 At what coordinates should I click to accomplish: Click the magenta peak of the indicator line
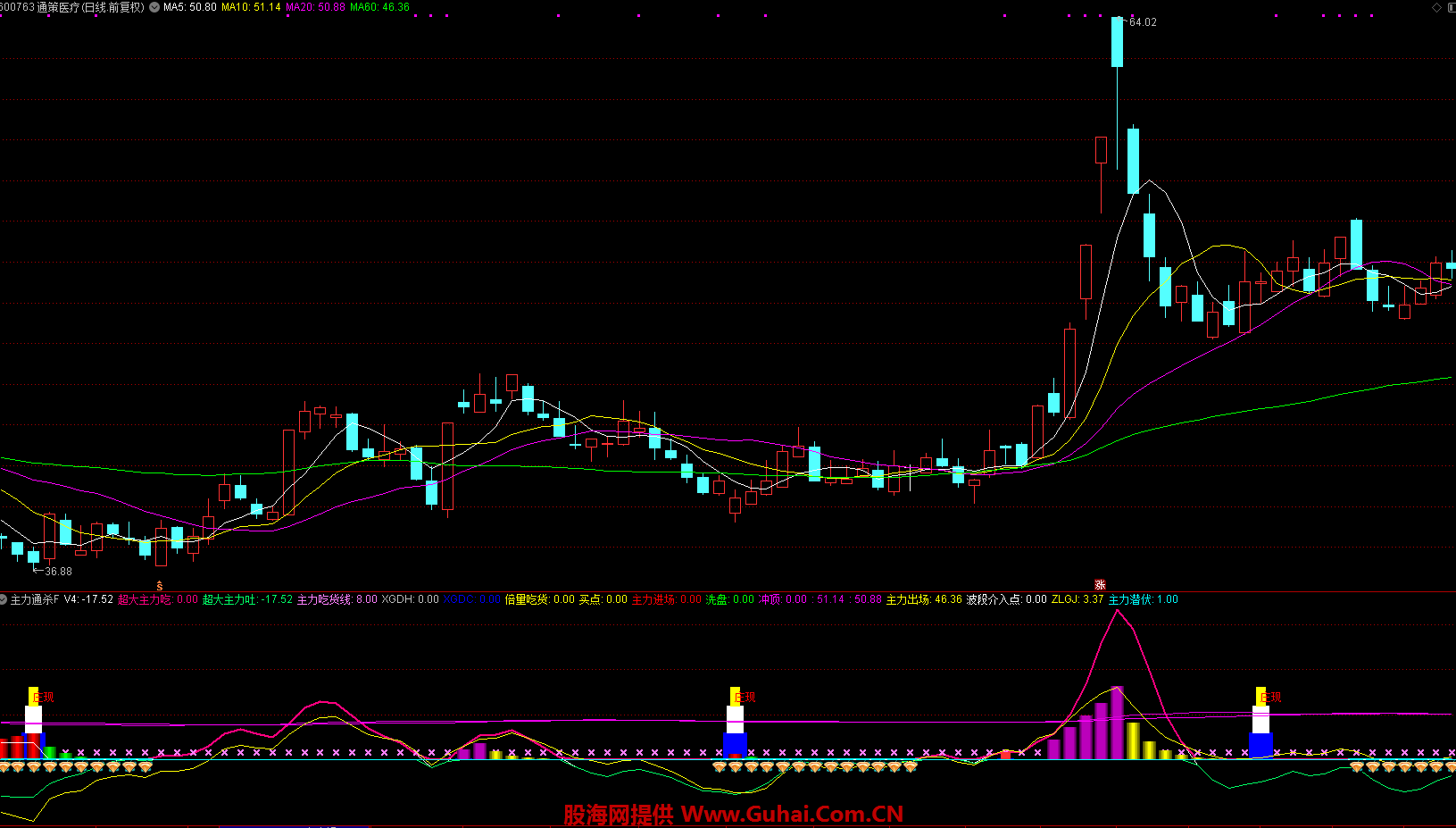coord(1117,612)
